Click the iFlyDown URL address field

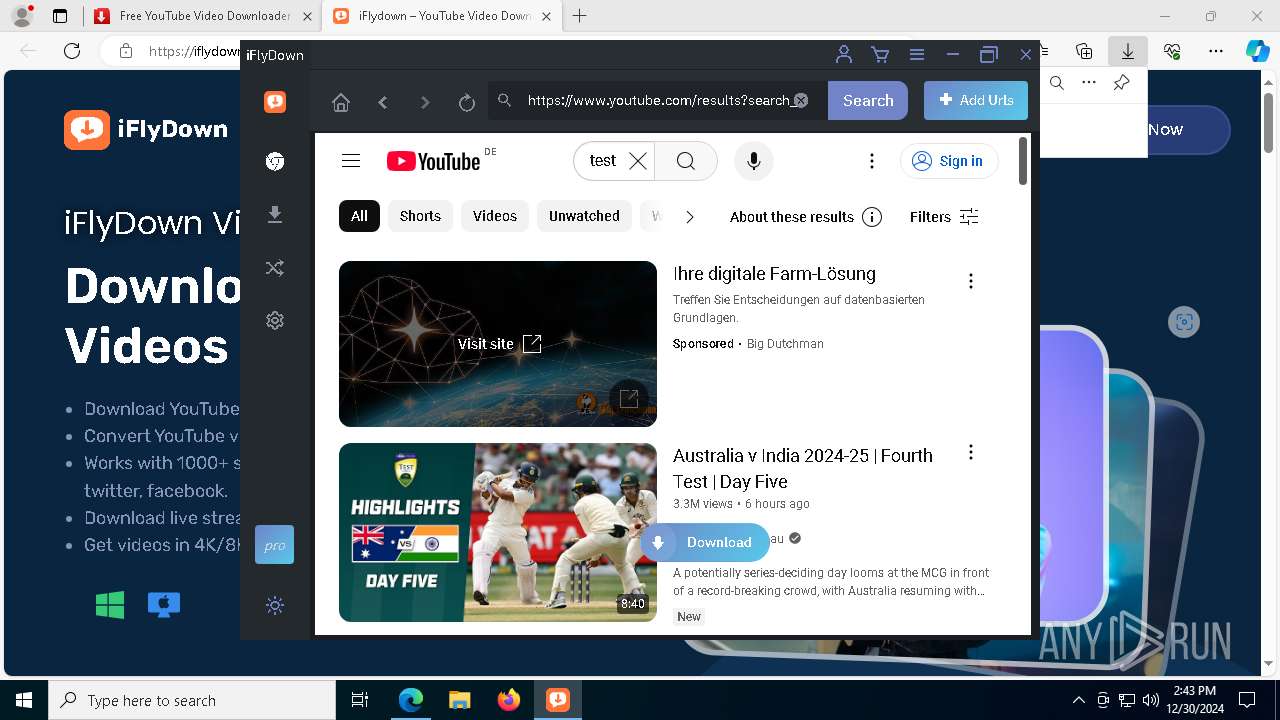658,100
